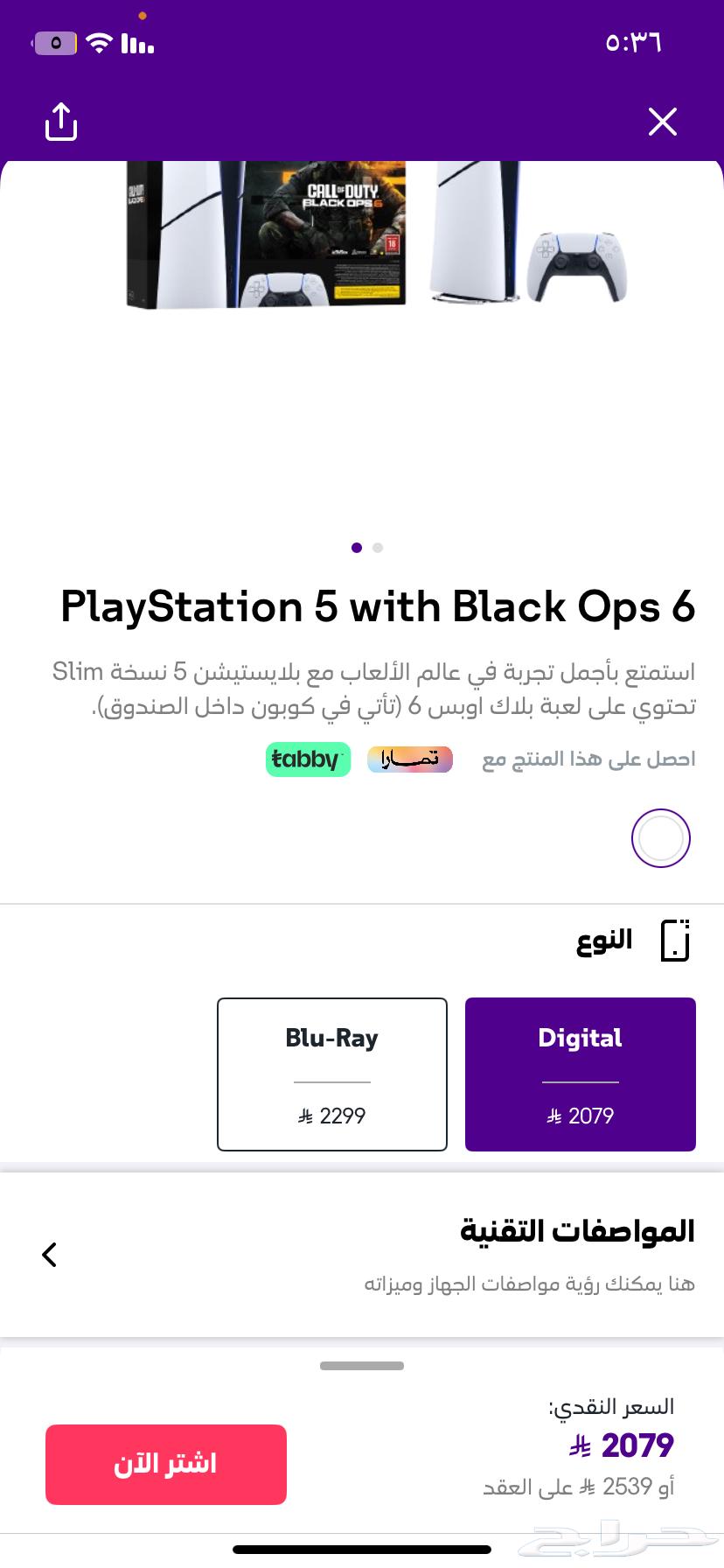The width and height of the screenshot is (724, 1568).
Task: Tap the share icon
Action: (60, 122)
